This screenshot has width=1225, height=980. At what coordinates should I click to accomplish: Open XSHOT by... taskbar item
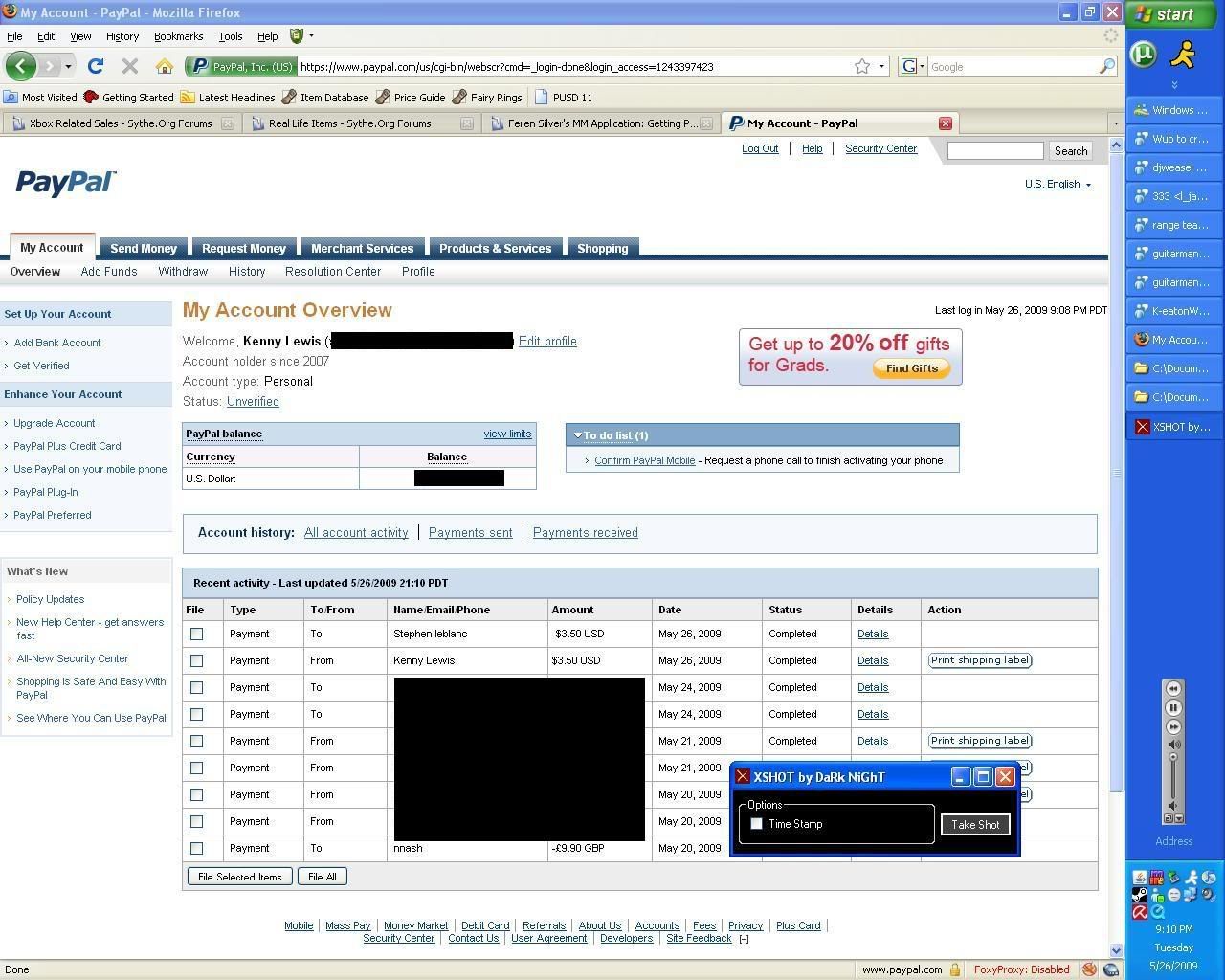click(x=1174, y=427)
